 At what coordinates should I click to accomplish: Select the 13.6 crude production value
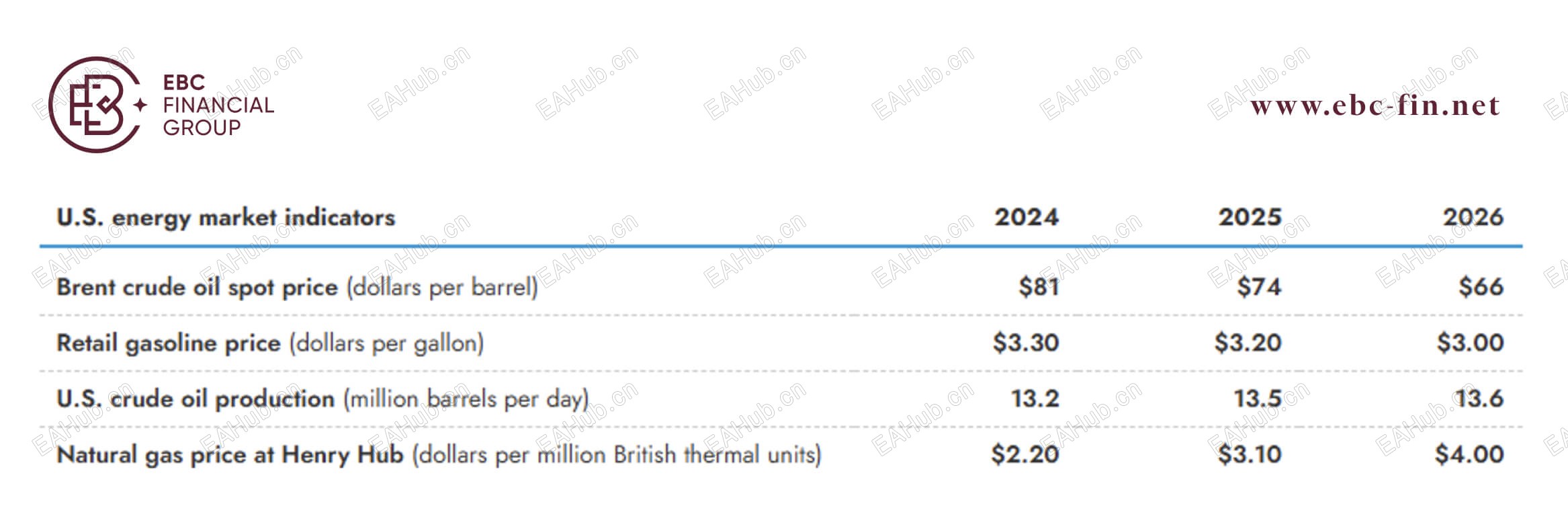[1479, 399]
